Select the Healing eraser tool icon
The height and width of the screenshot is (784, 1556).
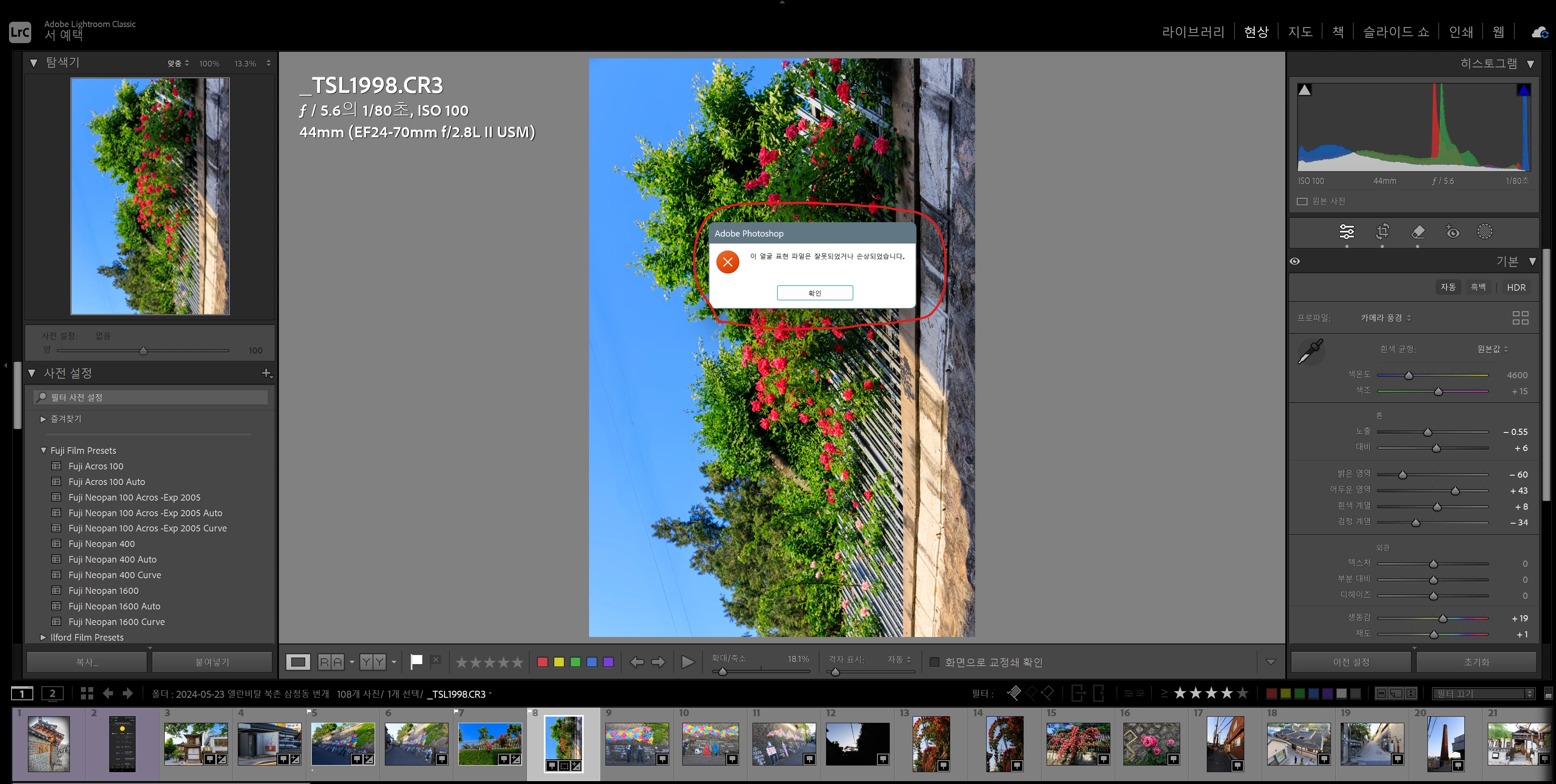pos(1418,232)
